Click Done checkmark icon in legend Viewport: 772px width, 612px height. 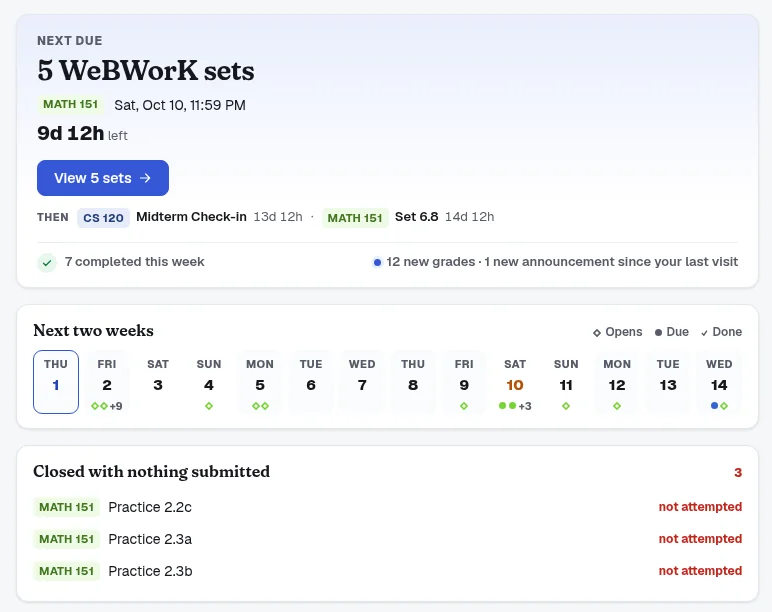tap(705, 333)
